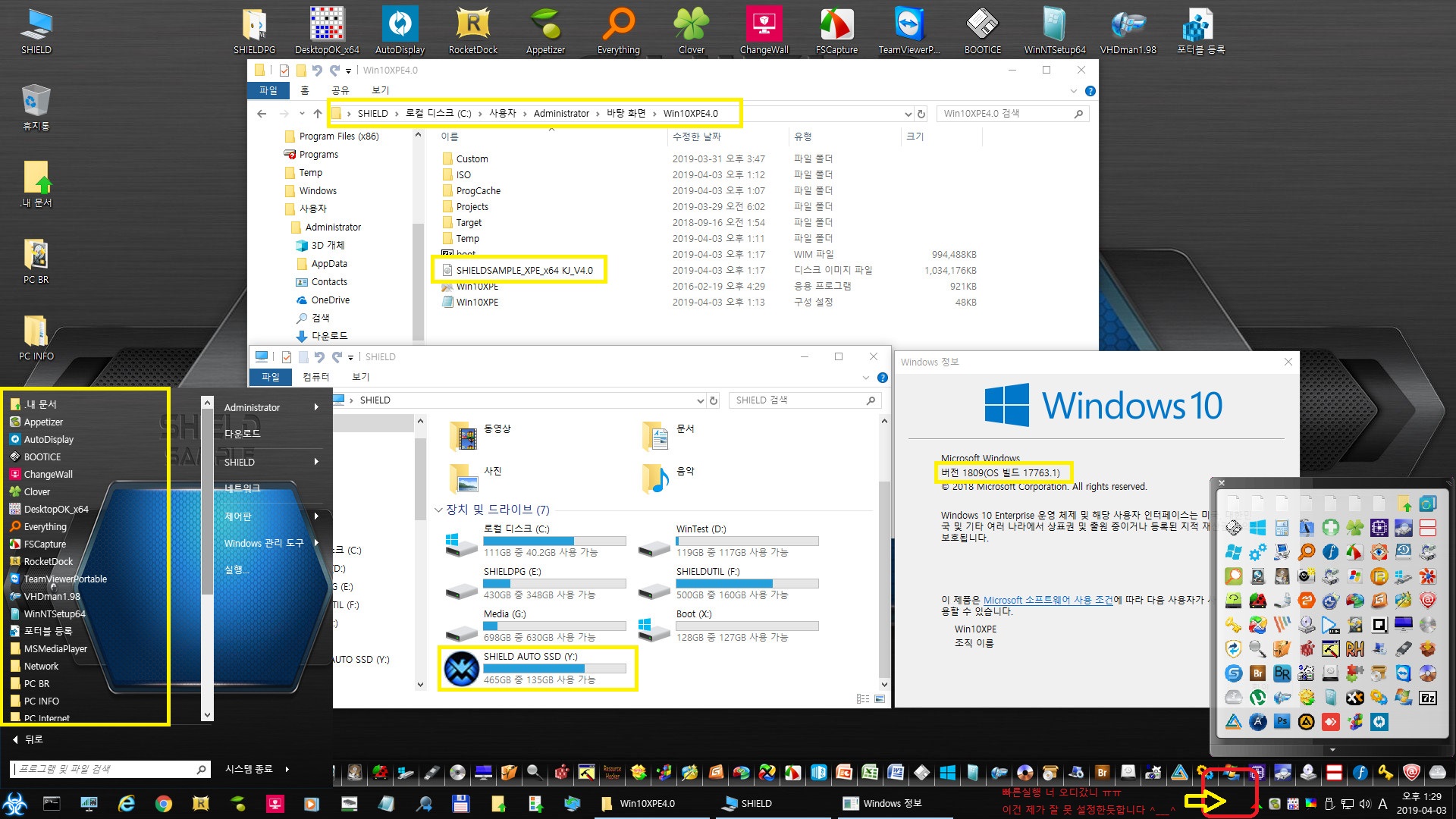Go back in Win10XPE4.0 Explorer window
Image resolution: width=1456 pixels, height=819 pixels.
click(262, 114)
